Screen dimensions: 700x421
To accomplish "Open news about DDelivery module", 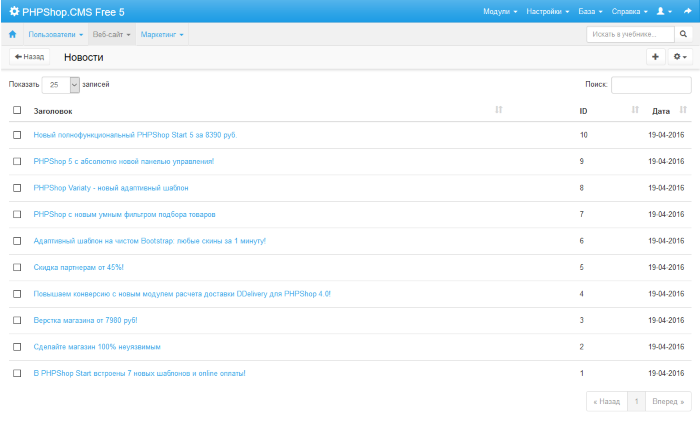I will pyautogui.click(x=182, y=294).
